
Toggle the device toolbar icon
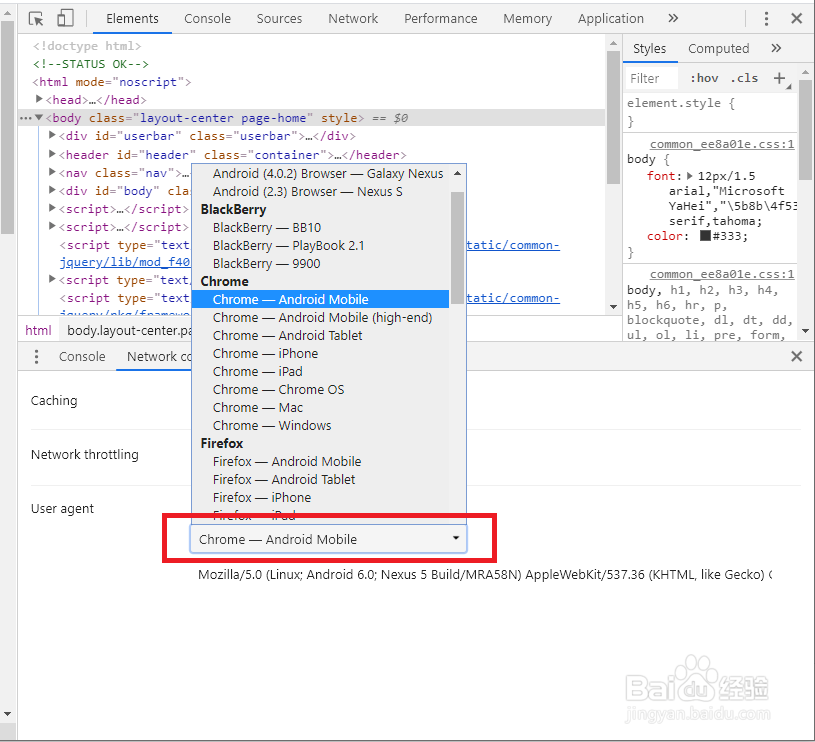pos(65,18)
